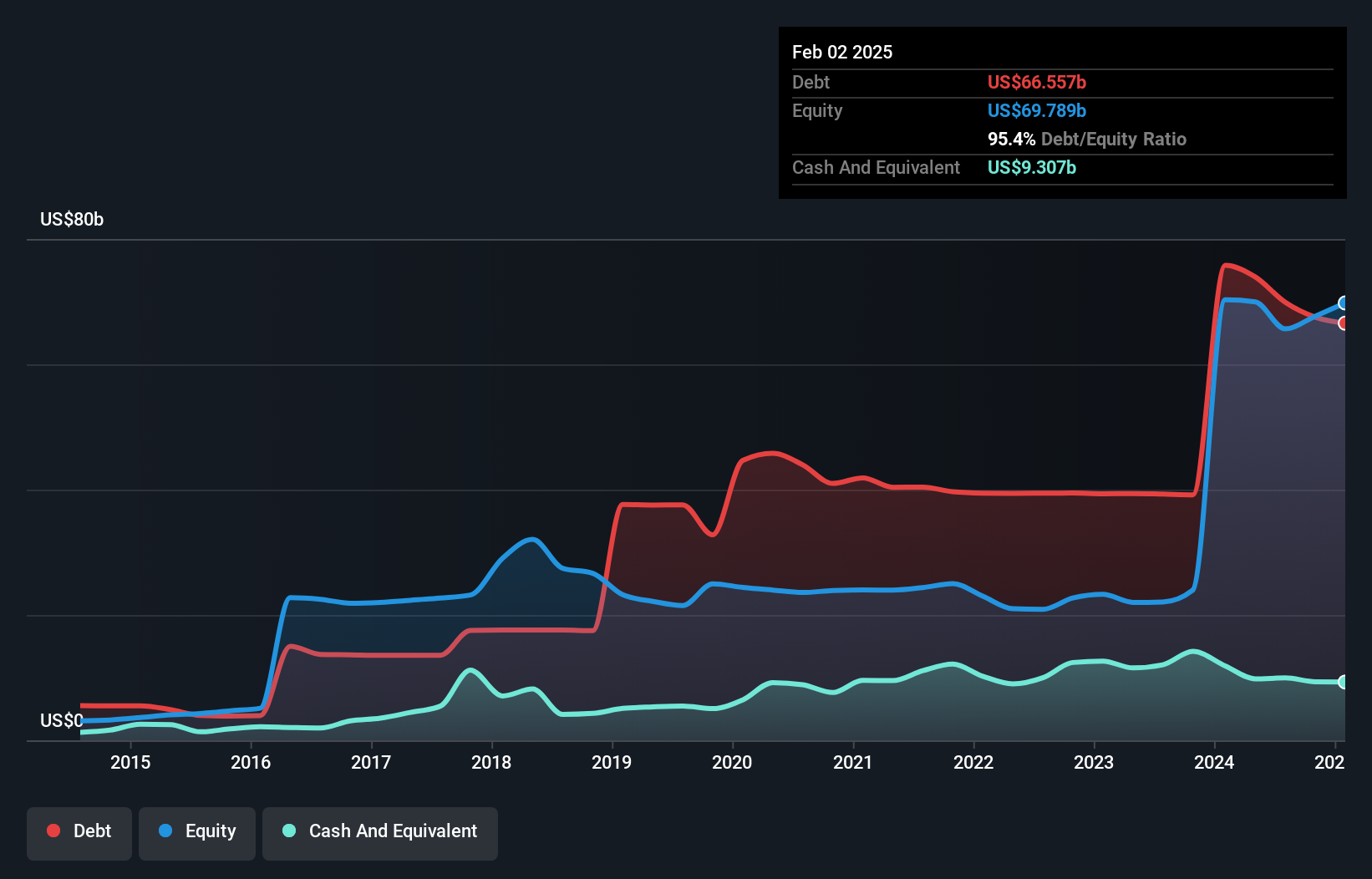The image size is (1372, 879).
Task: Click the US$9.307b cash value
Action: pyautogui.click(x=1032, y=167)
